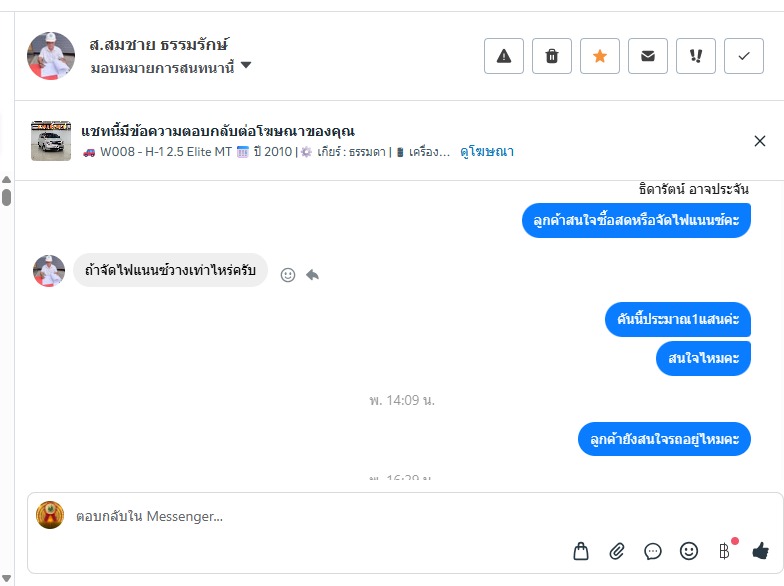
Task: Open the ดูโฆษณา link
Action: (x=487, y=152)
